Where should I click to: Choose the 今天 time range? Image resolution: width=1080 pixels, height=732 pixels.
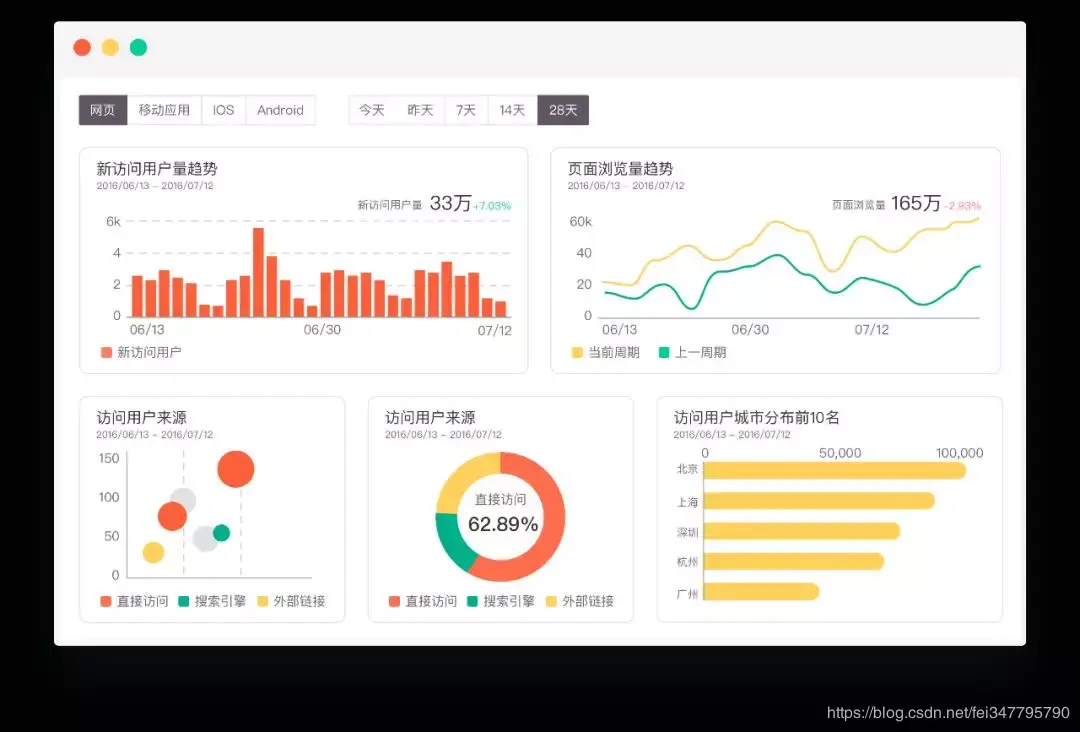pyautogui.click(x=372, y=110)
